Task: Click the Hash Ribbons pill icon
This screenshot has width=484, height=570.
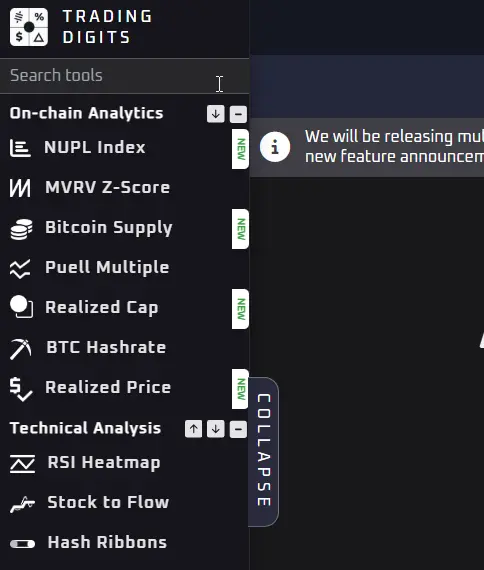Action: click(23, 544)
